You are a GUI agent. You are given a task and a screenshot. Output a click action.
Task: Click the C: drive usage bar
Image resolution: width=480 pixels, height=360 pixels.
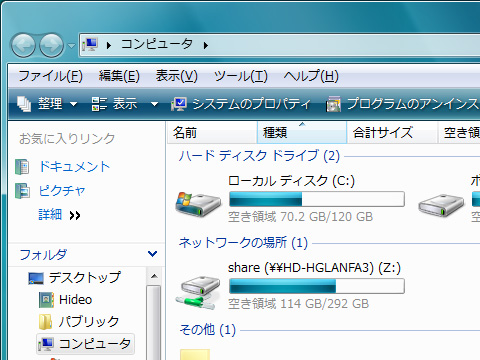pyautogui.click(x=317, y=199)
